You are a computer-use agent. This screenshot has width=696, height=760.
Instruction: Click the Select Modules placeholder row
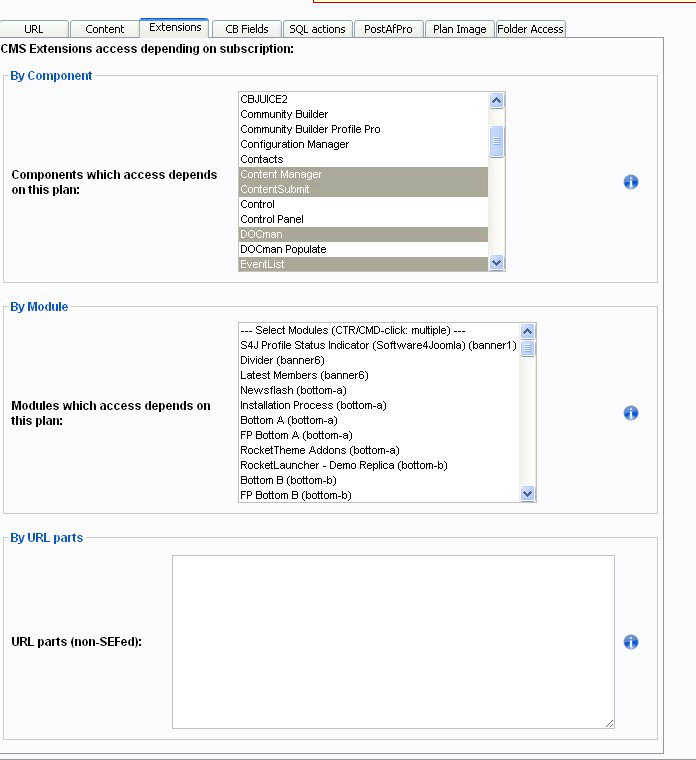coord(379,331)
